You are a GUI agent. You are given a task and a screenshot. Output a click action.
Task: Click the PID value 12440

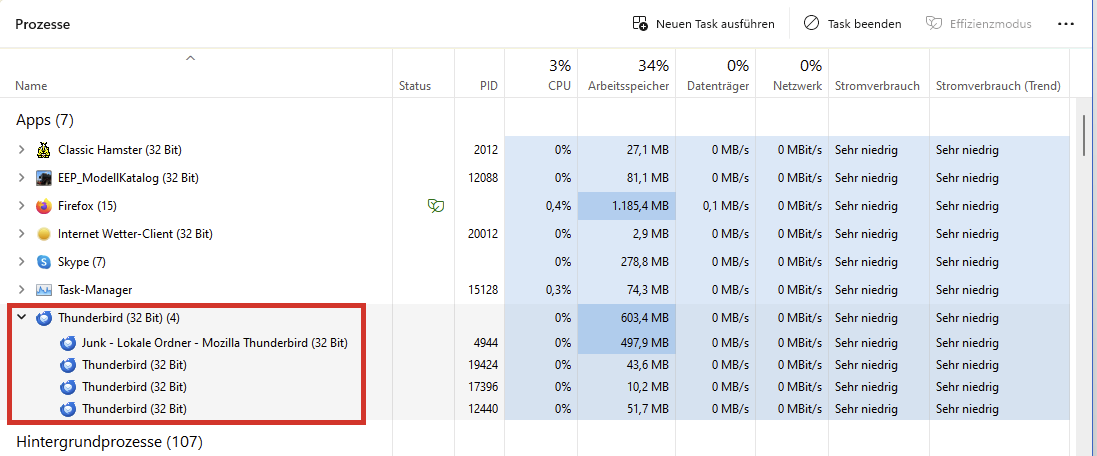coord(483,408)
